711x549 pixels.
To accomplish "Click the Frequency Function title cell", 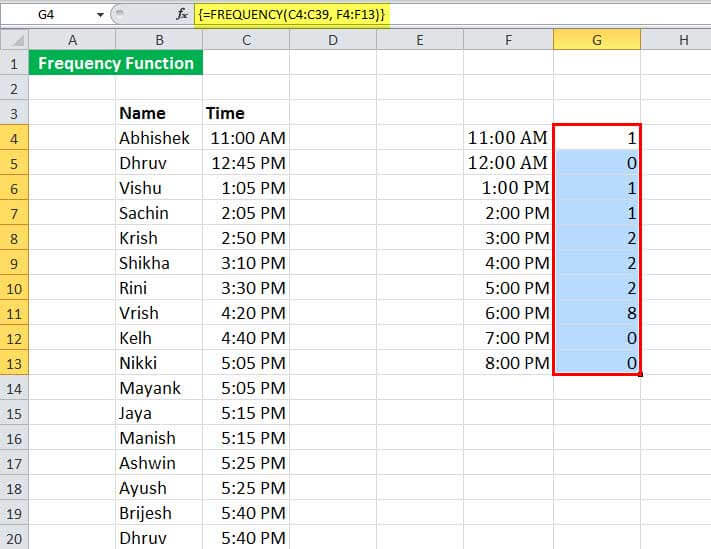I will (x=115, y=64).
